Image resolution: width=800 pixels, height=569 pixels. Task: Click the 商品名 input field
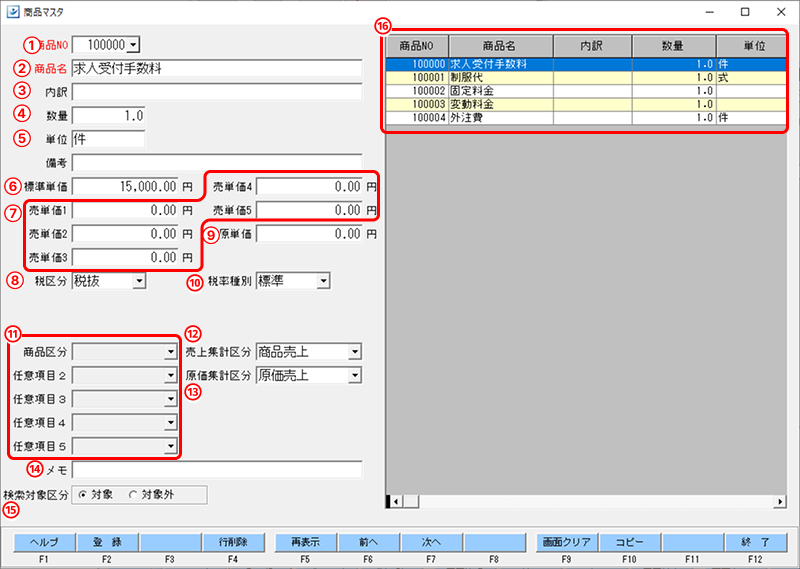point(217,68)
